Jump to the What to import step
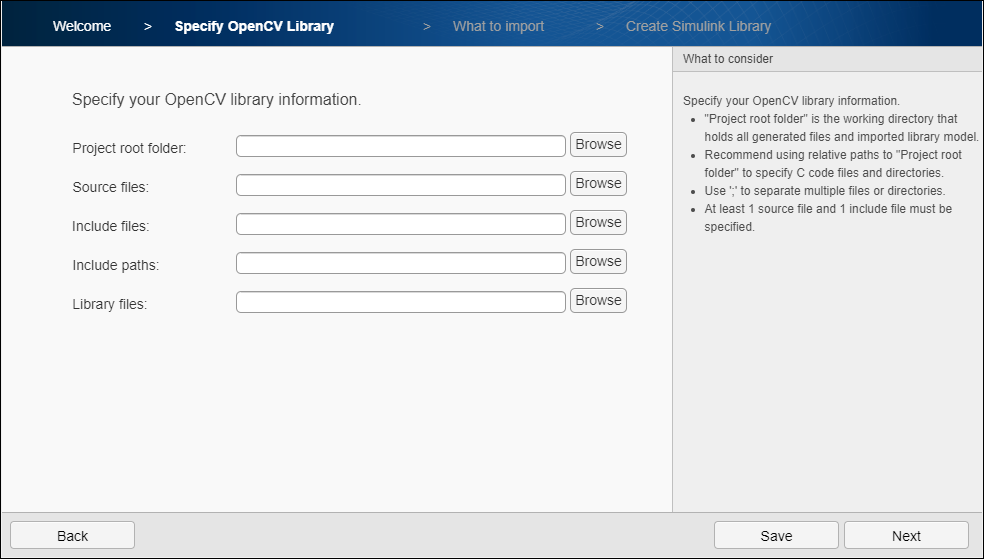 (498, 26)
